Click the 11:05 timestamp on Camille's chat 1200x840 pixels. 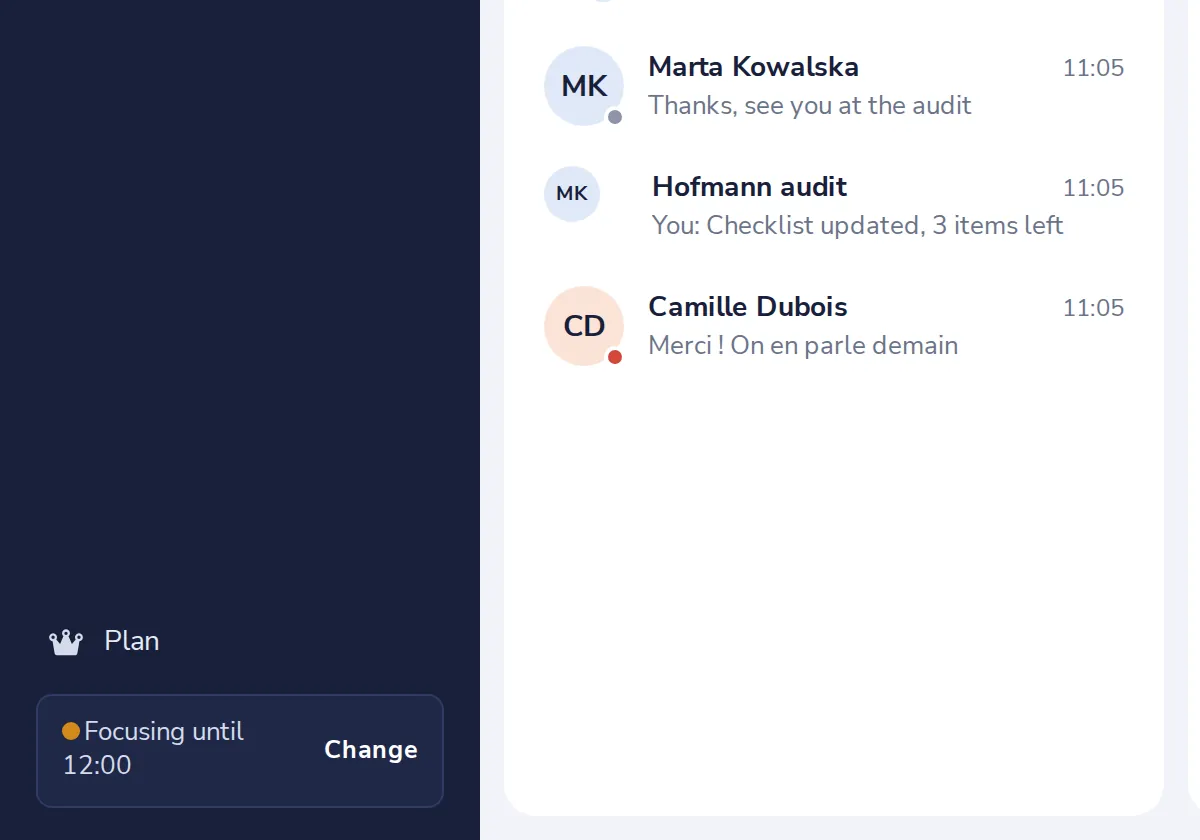pyautogui.click(x=1093, y=308)
